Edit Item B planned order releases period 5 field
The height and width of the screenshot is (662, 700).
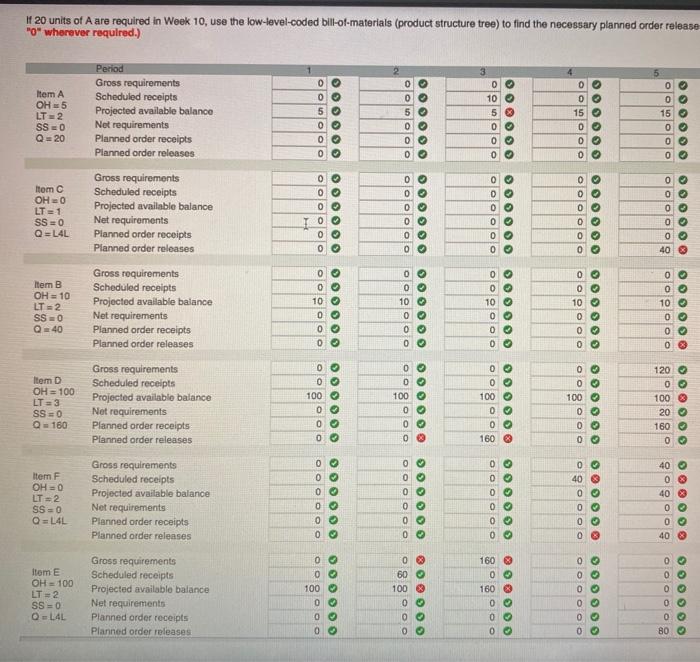tap(645, 345)
